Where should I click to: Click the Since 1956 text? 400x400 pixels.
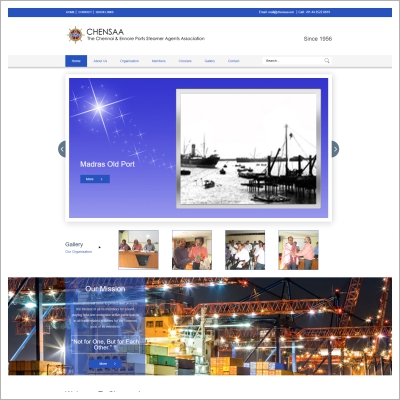(318, 39)
